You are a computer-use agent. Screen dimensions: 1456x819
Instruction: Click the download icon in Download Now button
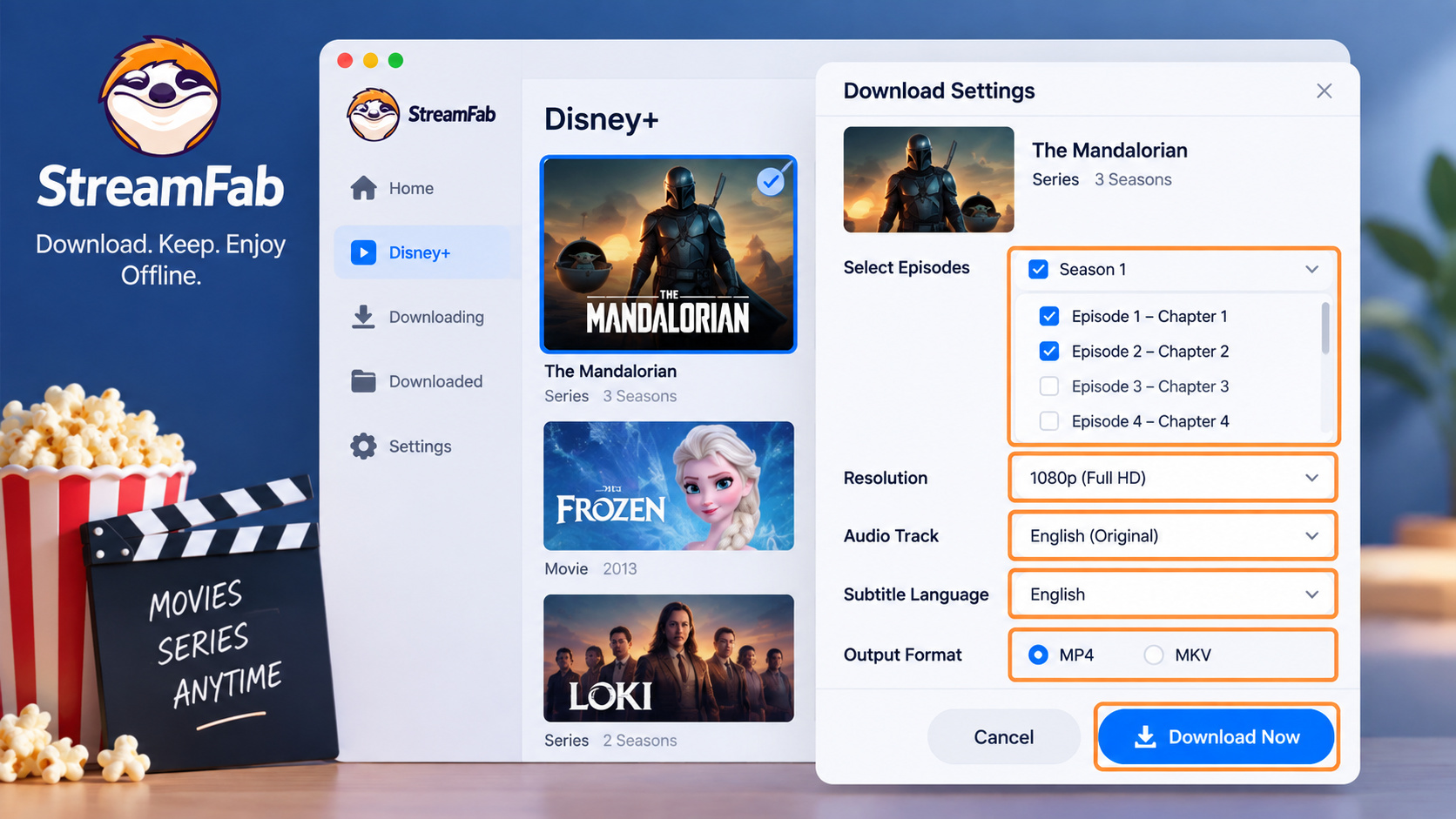tap(1145, 737)
